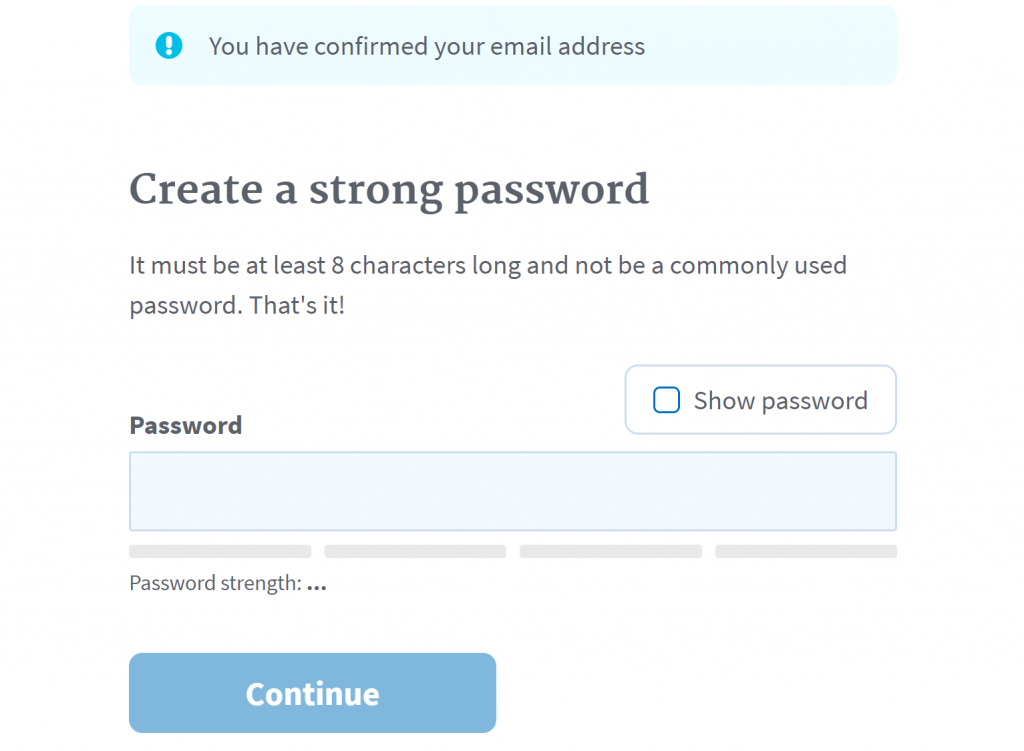Click the second password strength bar segment
This screenshot has height=751, width=1024.
click(415, 551)
